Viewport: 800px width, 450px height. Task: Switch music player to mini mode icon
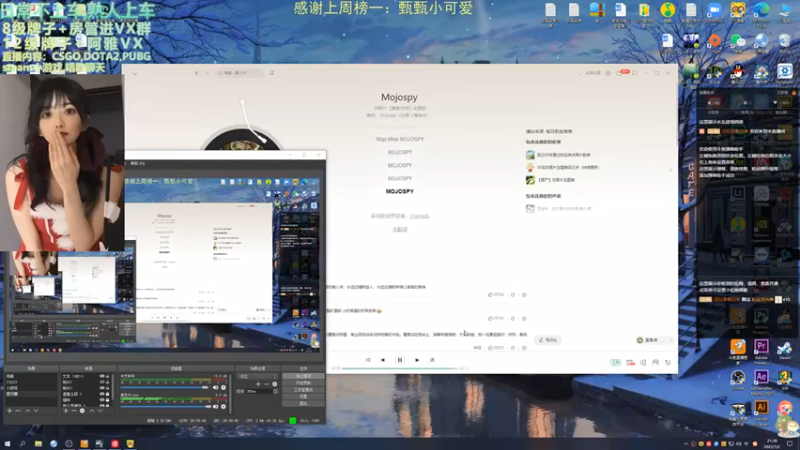635,73
